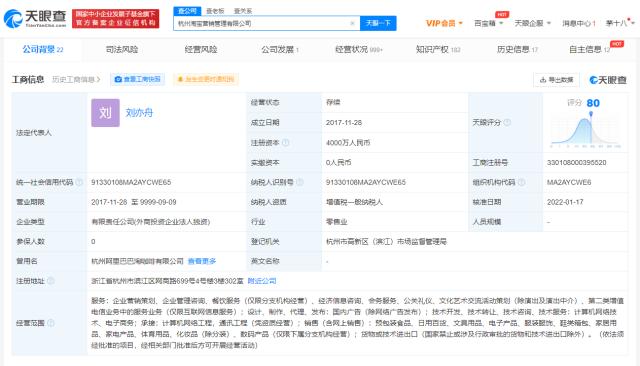The height and width of the screenshot is (366, 640).
Task: Click the 企业类型 value 有限责任公司
Action: [x=151, y=222]
